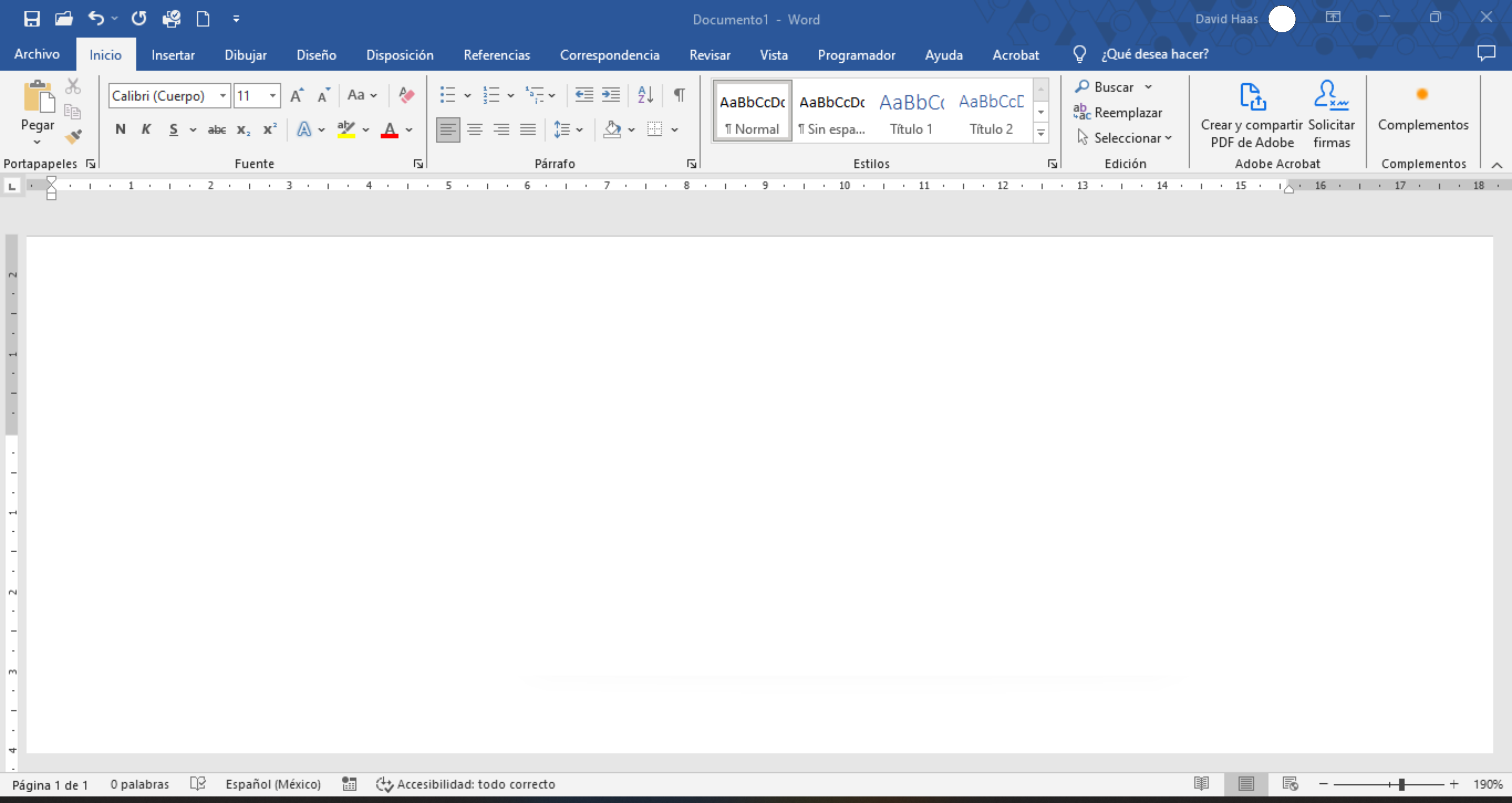Increase font size with the larger A icon
Image resolution: width=1512 pixels, height=803 pixels.
tap(297, 95)
